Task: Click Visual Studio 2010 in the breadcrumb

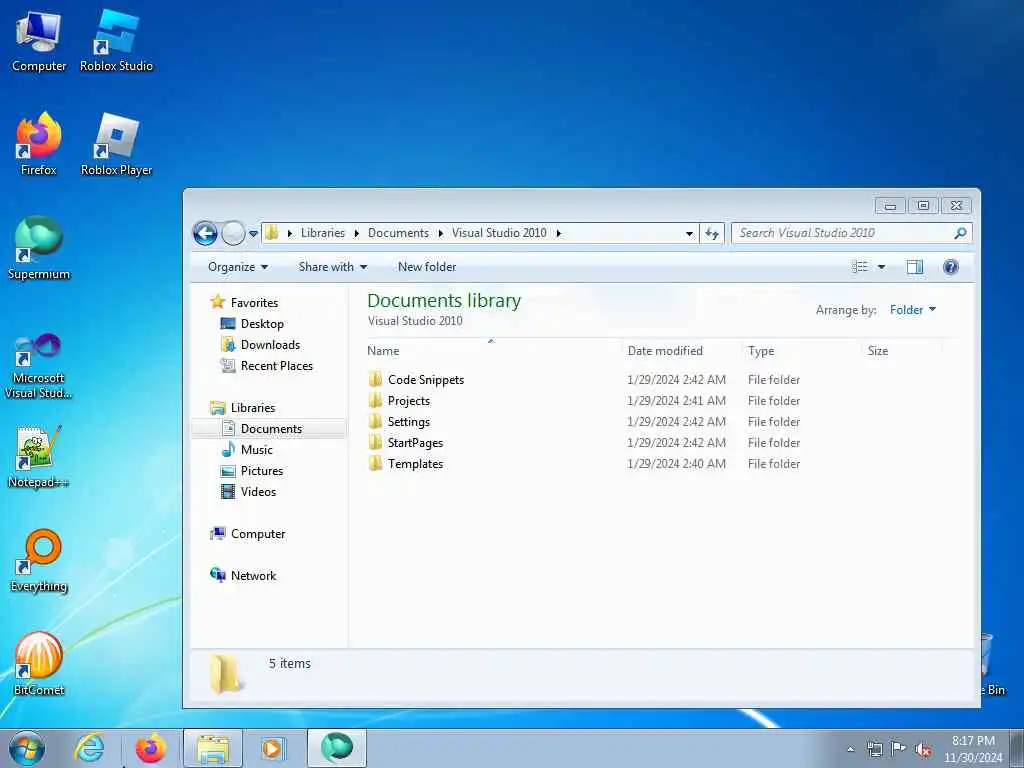Action: pos(499,233)
